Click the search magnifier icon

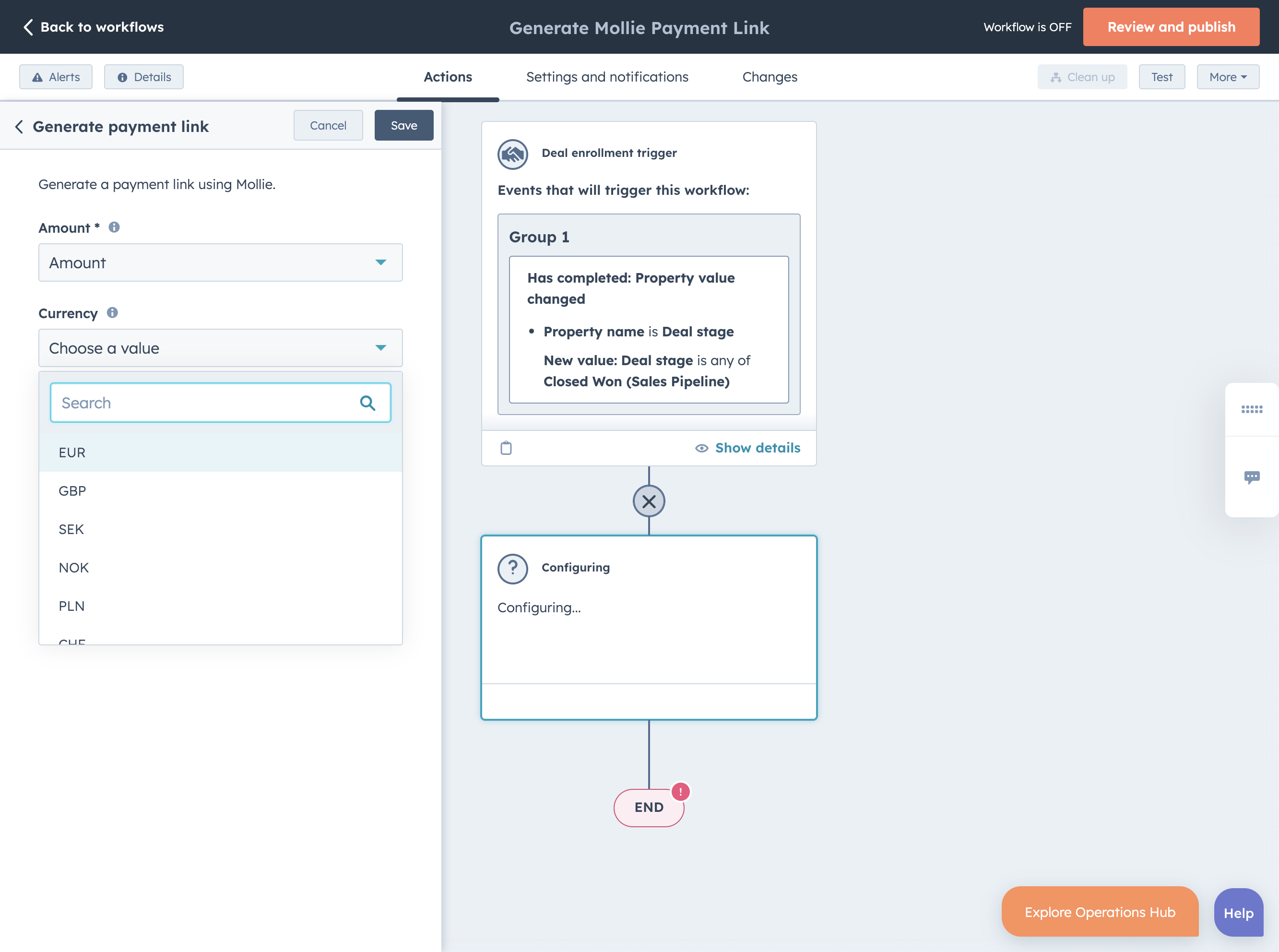367,403
